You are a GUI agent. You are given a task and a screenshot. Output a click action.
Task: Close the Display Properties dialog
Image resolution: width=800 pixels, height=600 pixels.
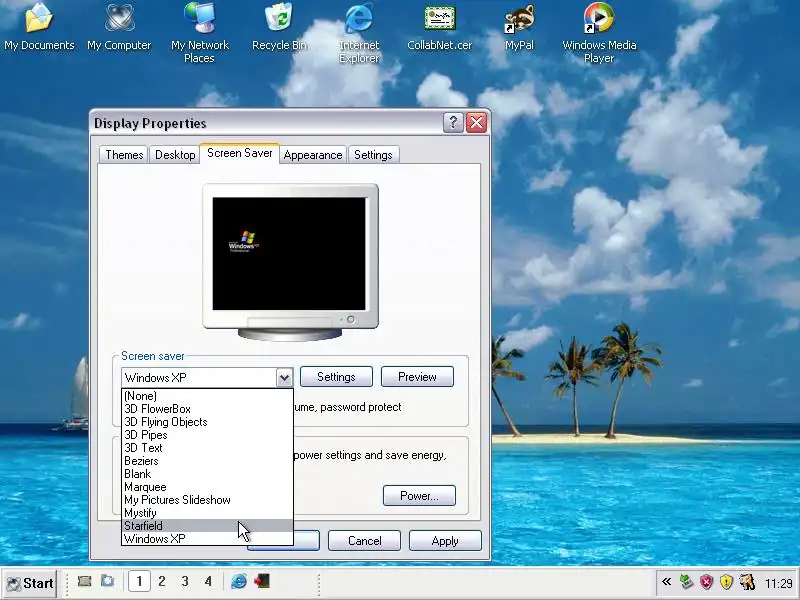tap(477, 123)
